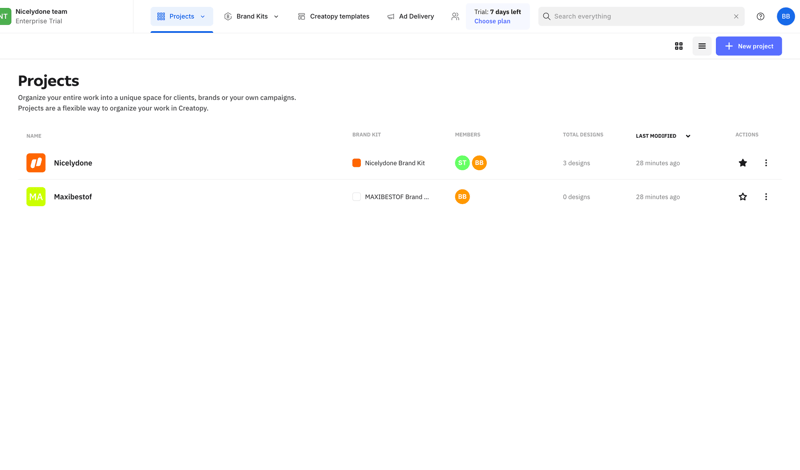Switch to grid view
This screenshot has width=800, height=470.
(x=679, y=46)
